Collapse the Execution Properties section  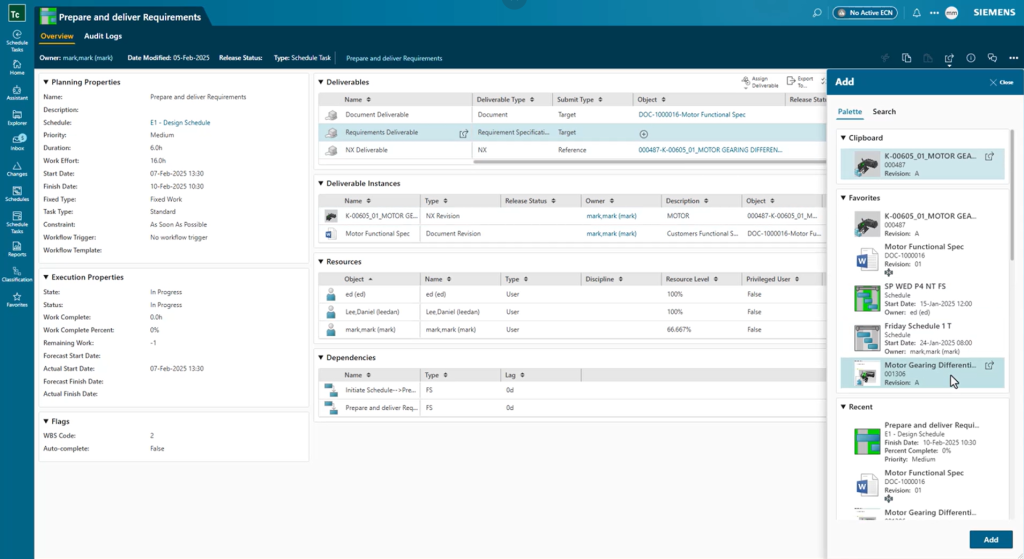(46, 278)
